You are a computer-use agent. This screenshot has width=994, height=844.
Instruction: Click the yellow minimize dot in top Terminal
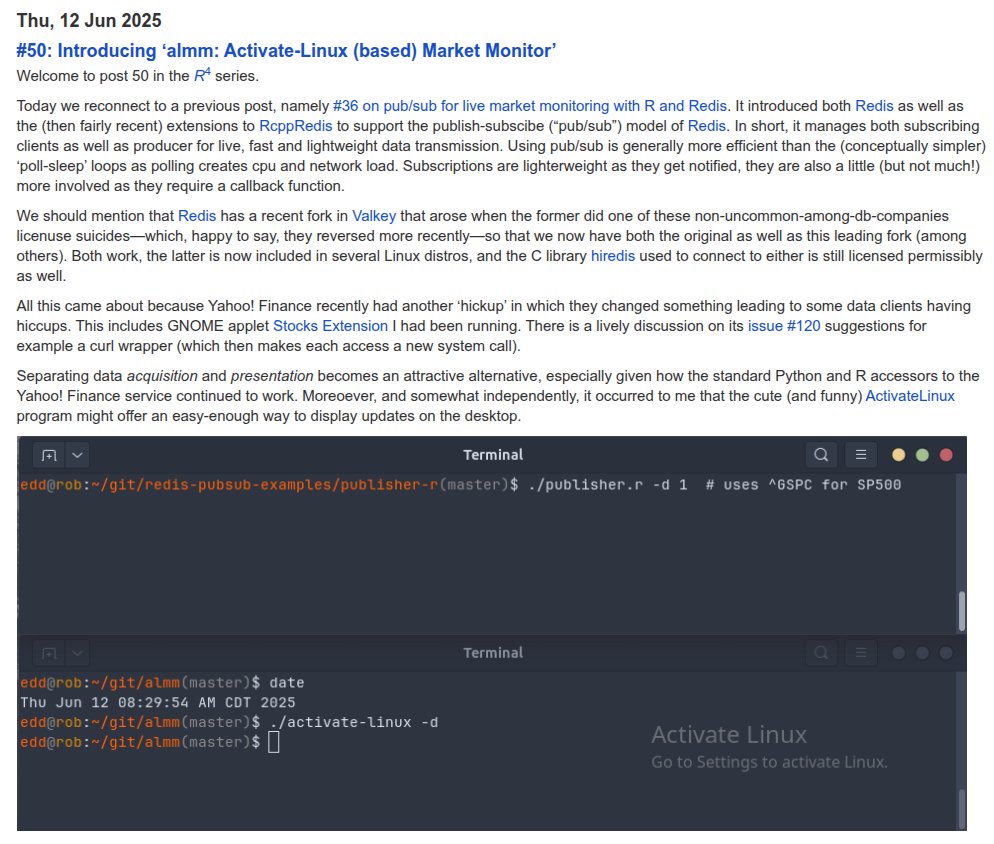point(898,455)
